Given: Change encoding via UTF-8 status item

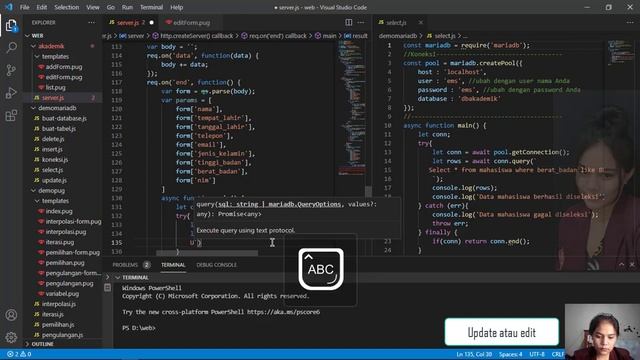Looking at the screenshot, I should click(537, 354).
